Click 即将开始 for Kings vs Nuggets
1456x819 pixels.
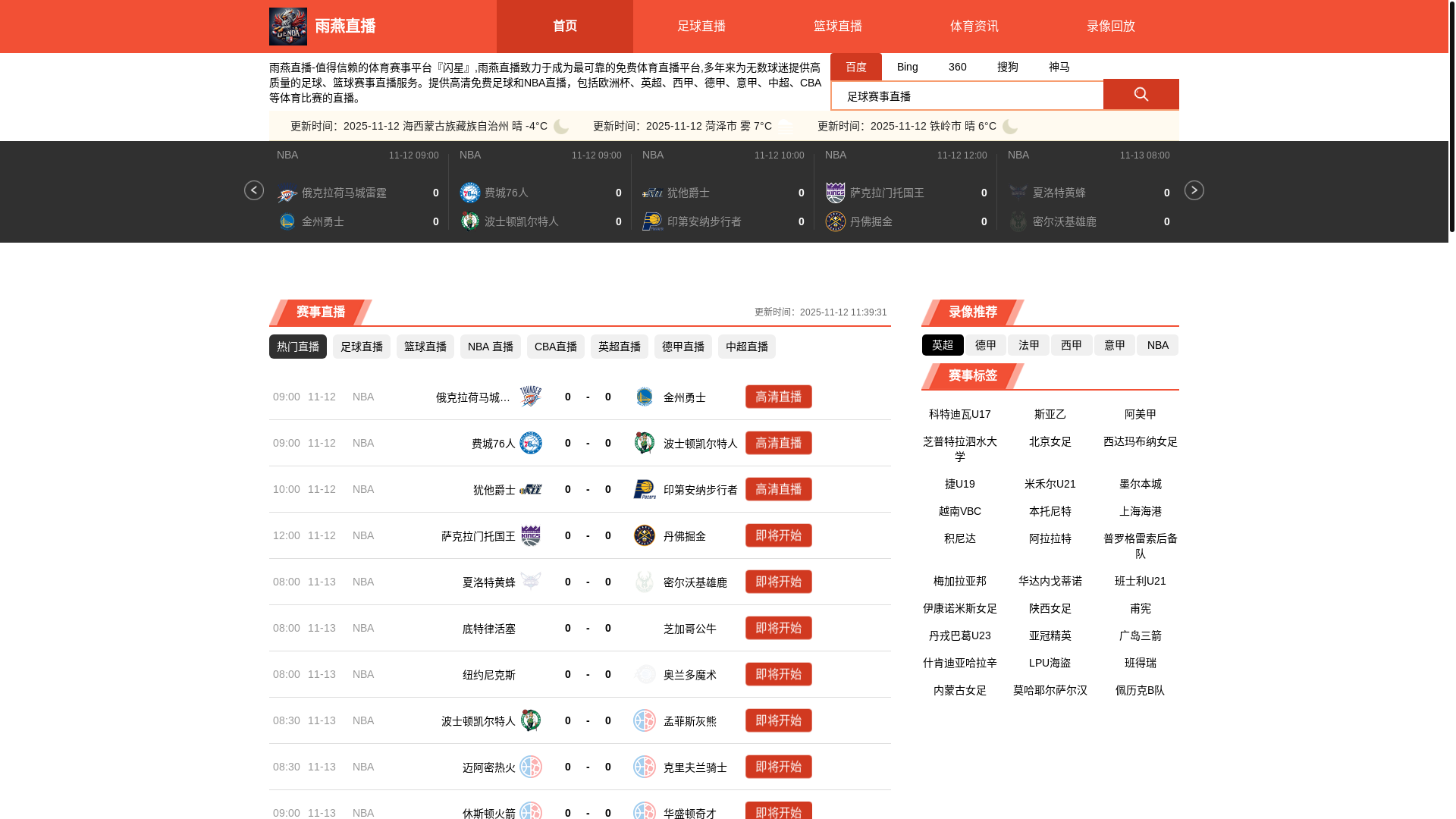pyautogui.click(x=779, y=535)
